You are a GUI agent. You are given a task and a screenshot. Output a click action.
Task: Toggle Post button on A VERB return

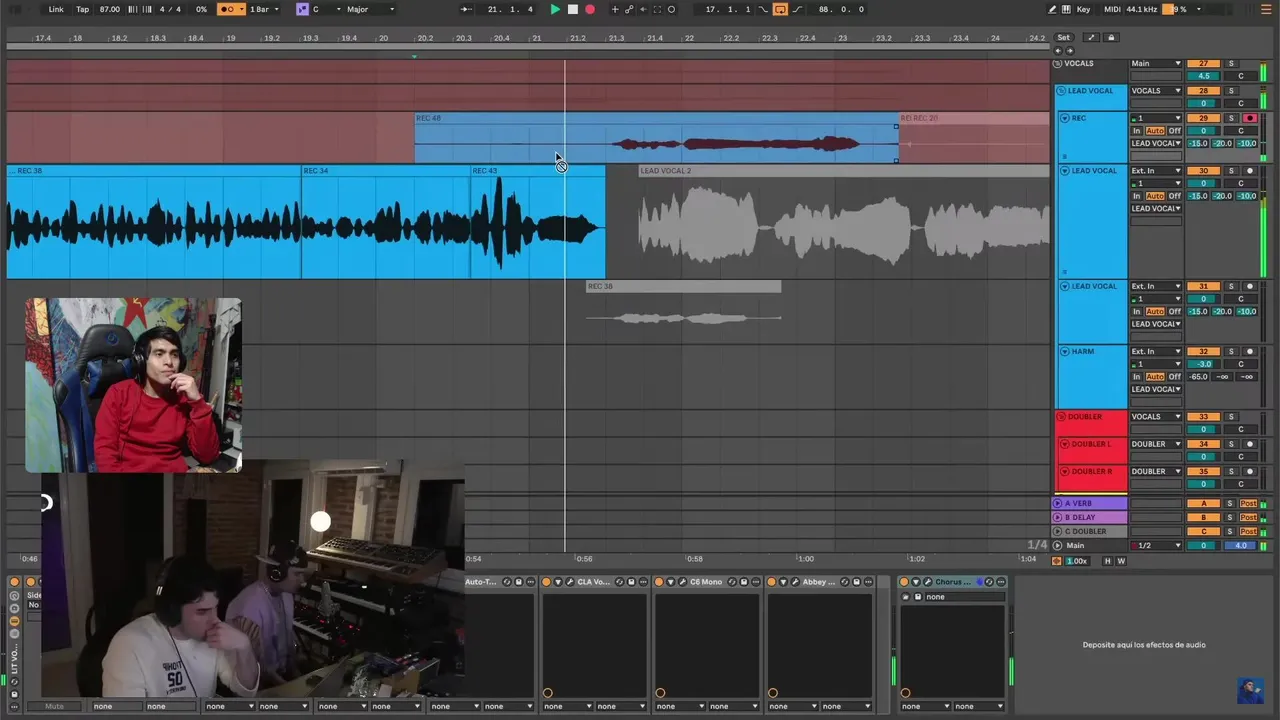click(x=1248, y=503)
